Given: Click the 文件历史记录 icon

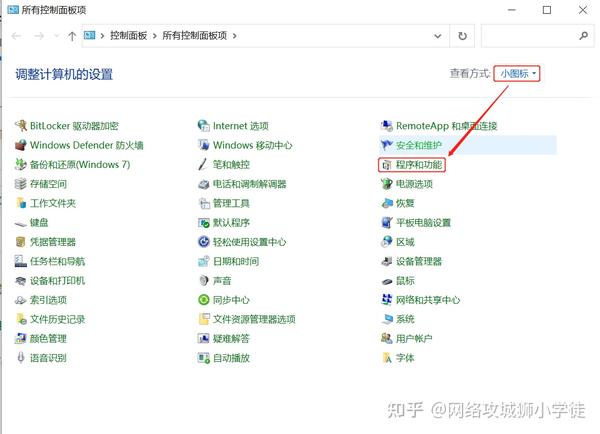Looking at the screenshot, I should [x=20, y=319].
